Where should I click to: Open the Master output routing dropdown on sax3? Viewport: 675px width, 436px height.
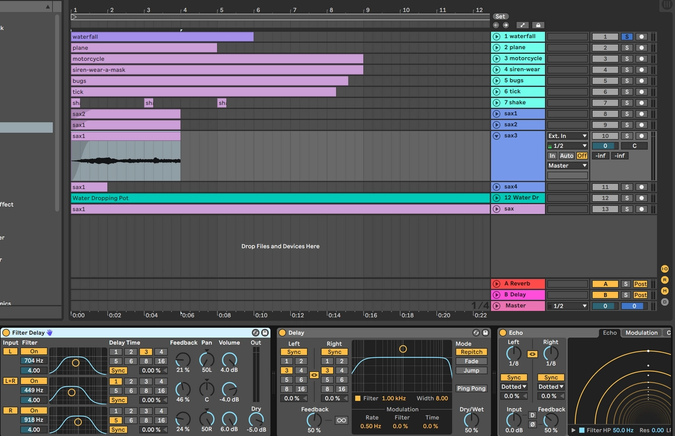[565, 166]
